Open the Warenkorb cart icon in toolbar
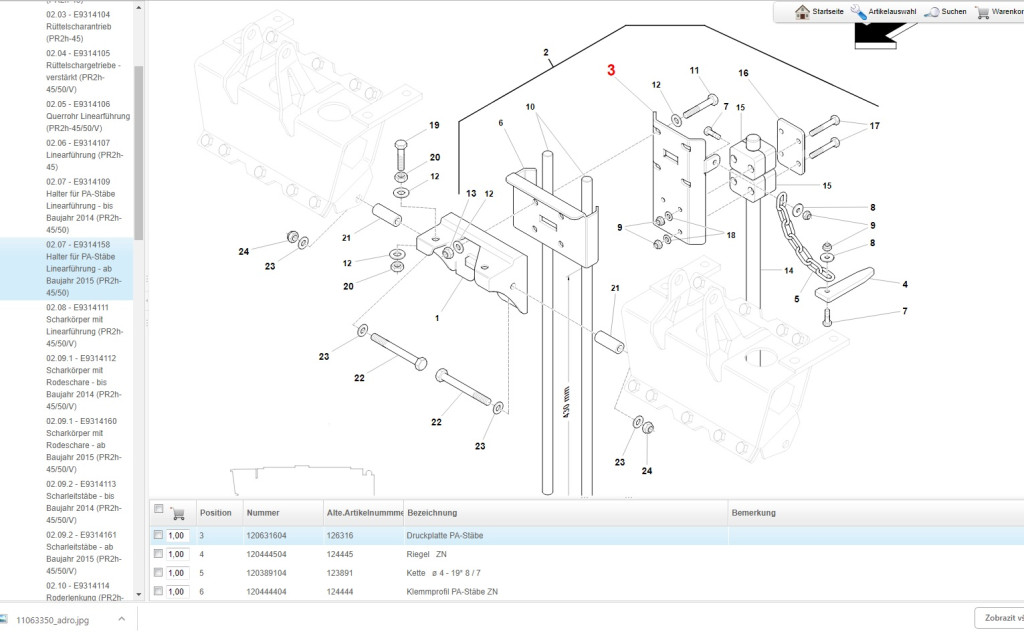The height and width of the screenshot is (634, 1024). (x=982, y=12)
